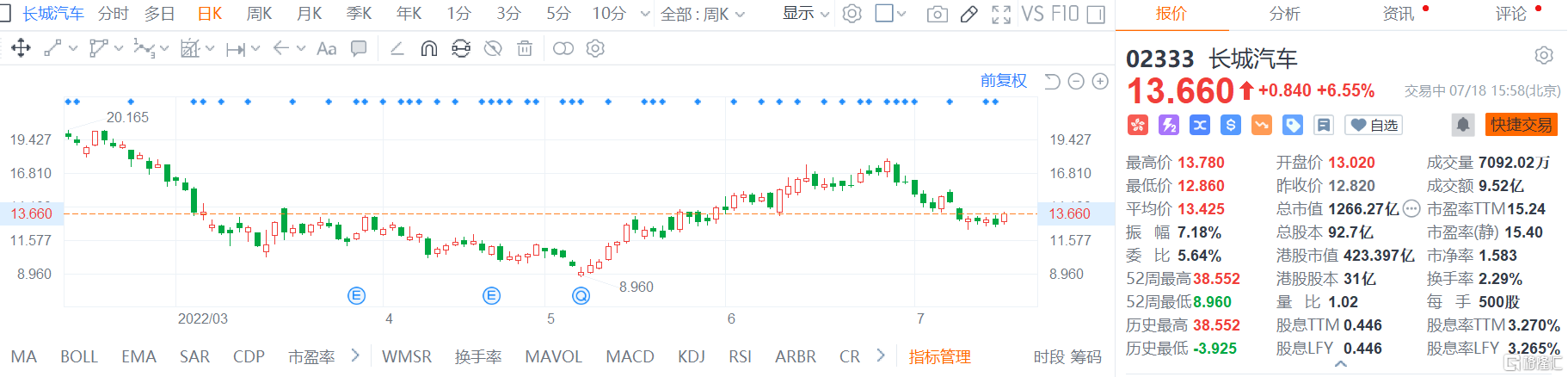The image size is (1568, 377).
Task: Click the blue shuffle arrows icon
Action: tap(1200, 126)
